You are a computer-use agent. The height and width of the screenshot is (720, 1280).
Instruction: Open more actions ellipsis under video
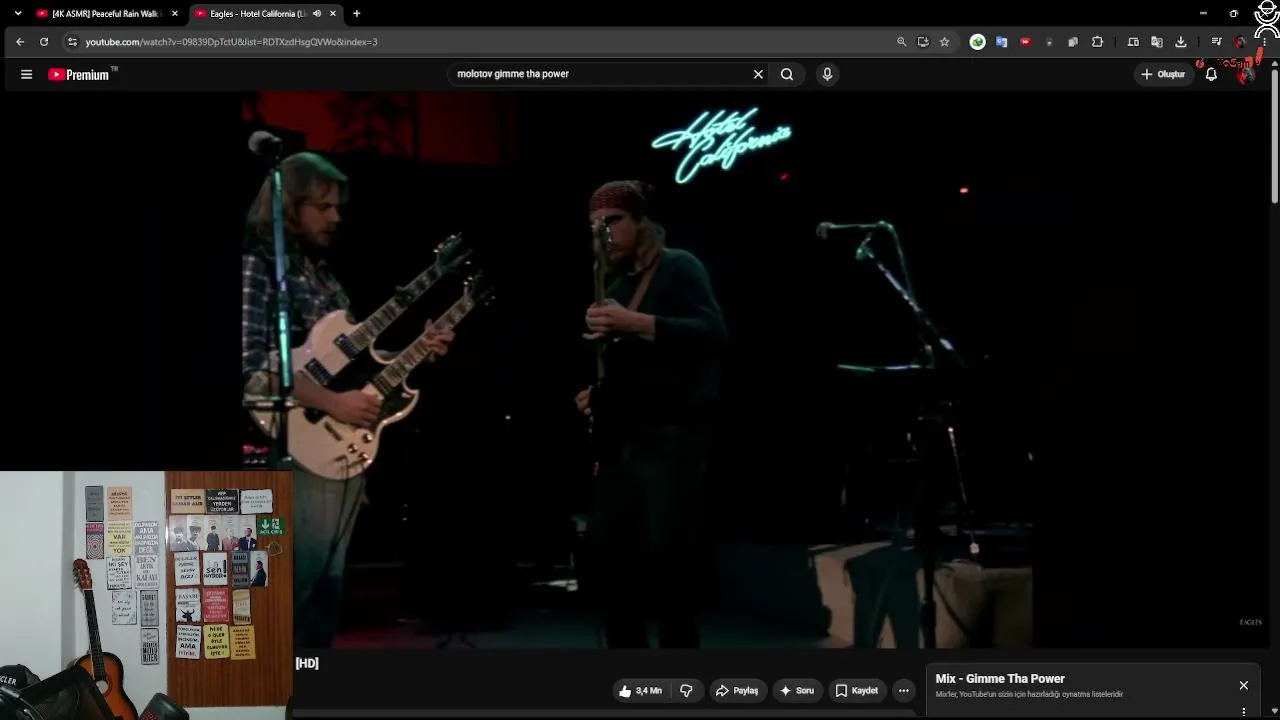pyautogui.click(x=904, y=691)
